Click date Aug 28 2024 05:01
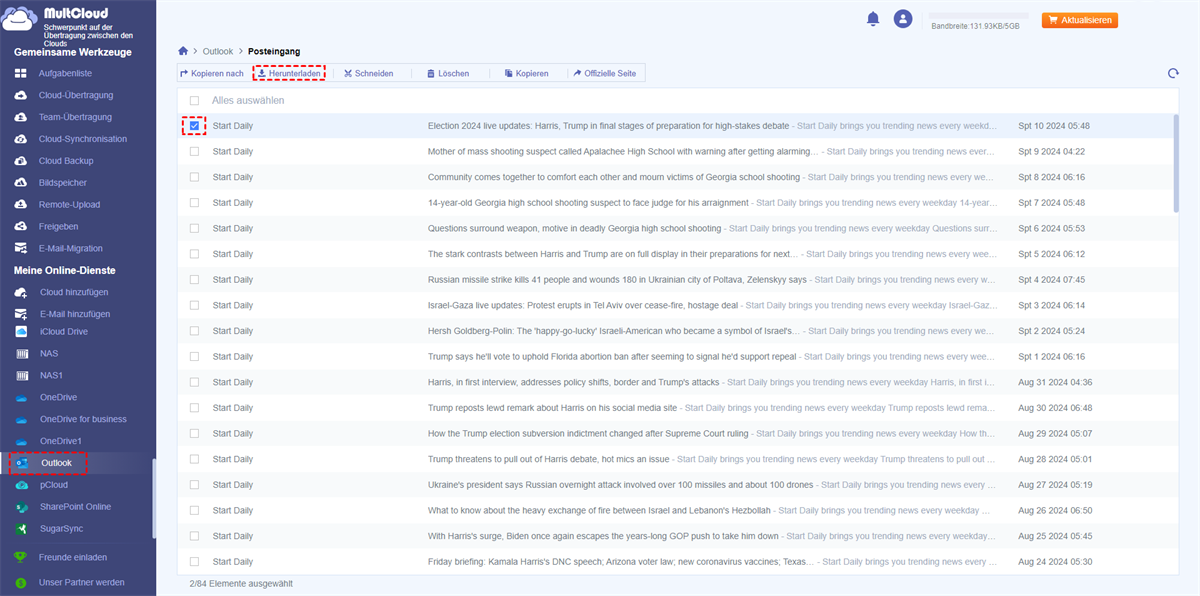 (1054, 459)
